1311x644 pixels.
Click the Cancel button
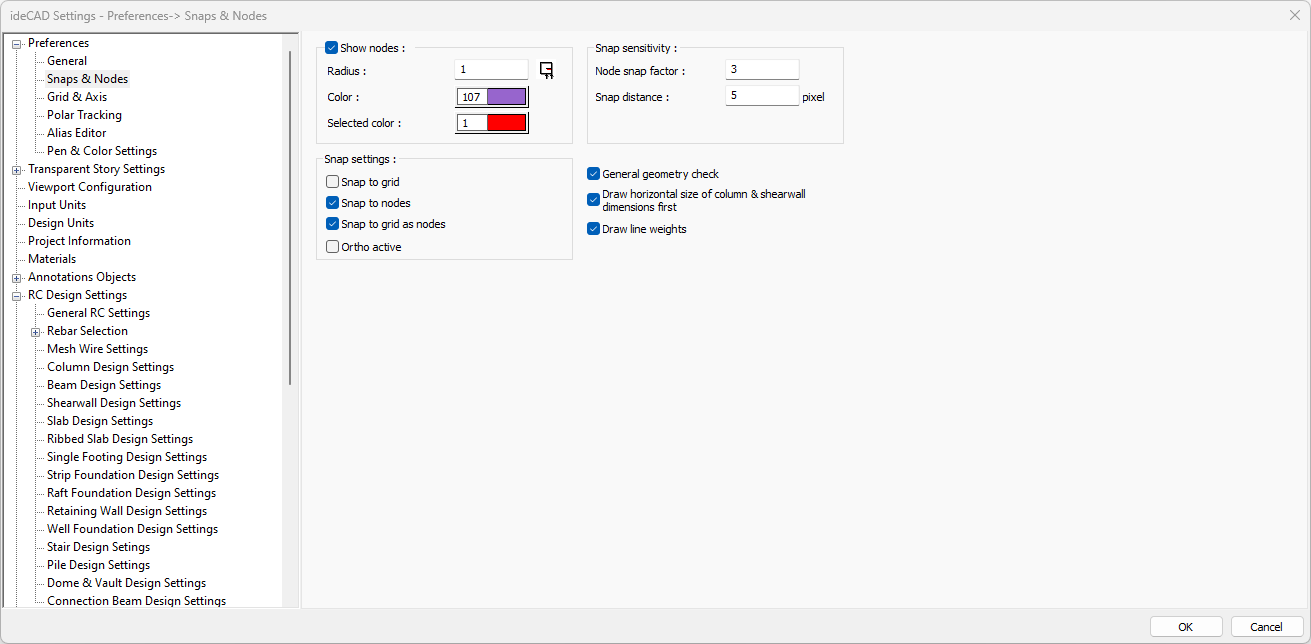[1267, 627]
